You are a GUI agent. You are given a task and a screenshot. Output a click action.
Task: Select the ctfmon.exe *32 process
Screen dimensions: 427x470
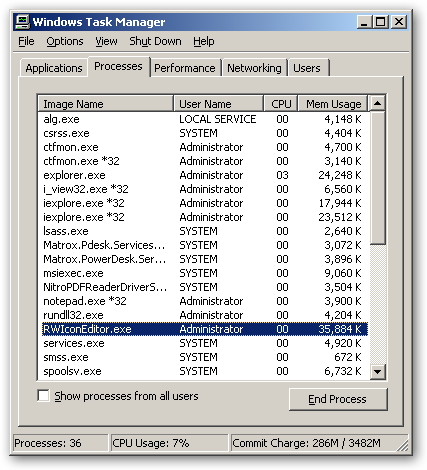[x=203, y=161]
